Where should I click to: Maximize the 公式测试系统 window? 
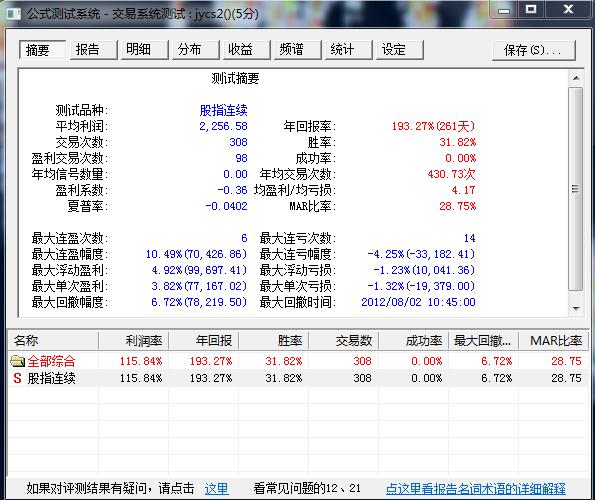[531, 9]
